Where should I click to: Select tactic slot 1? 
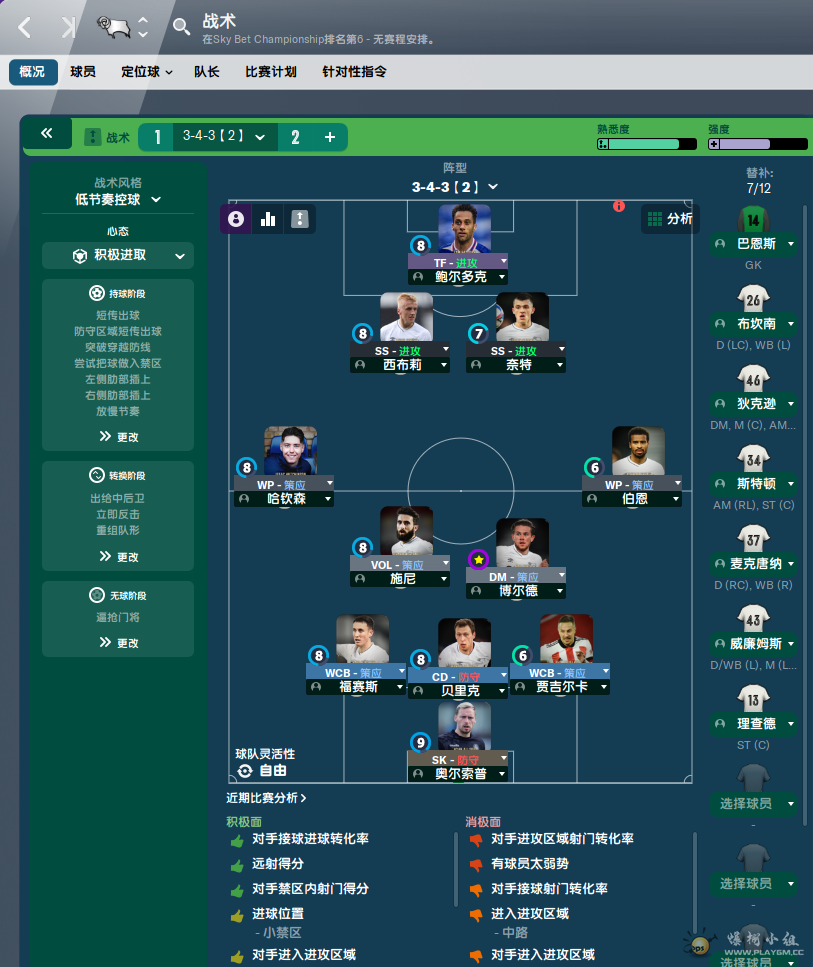[157, 137]
